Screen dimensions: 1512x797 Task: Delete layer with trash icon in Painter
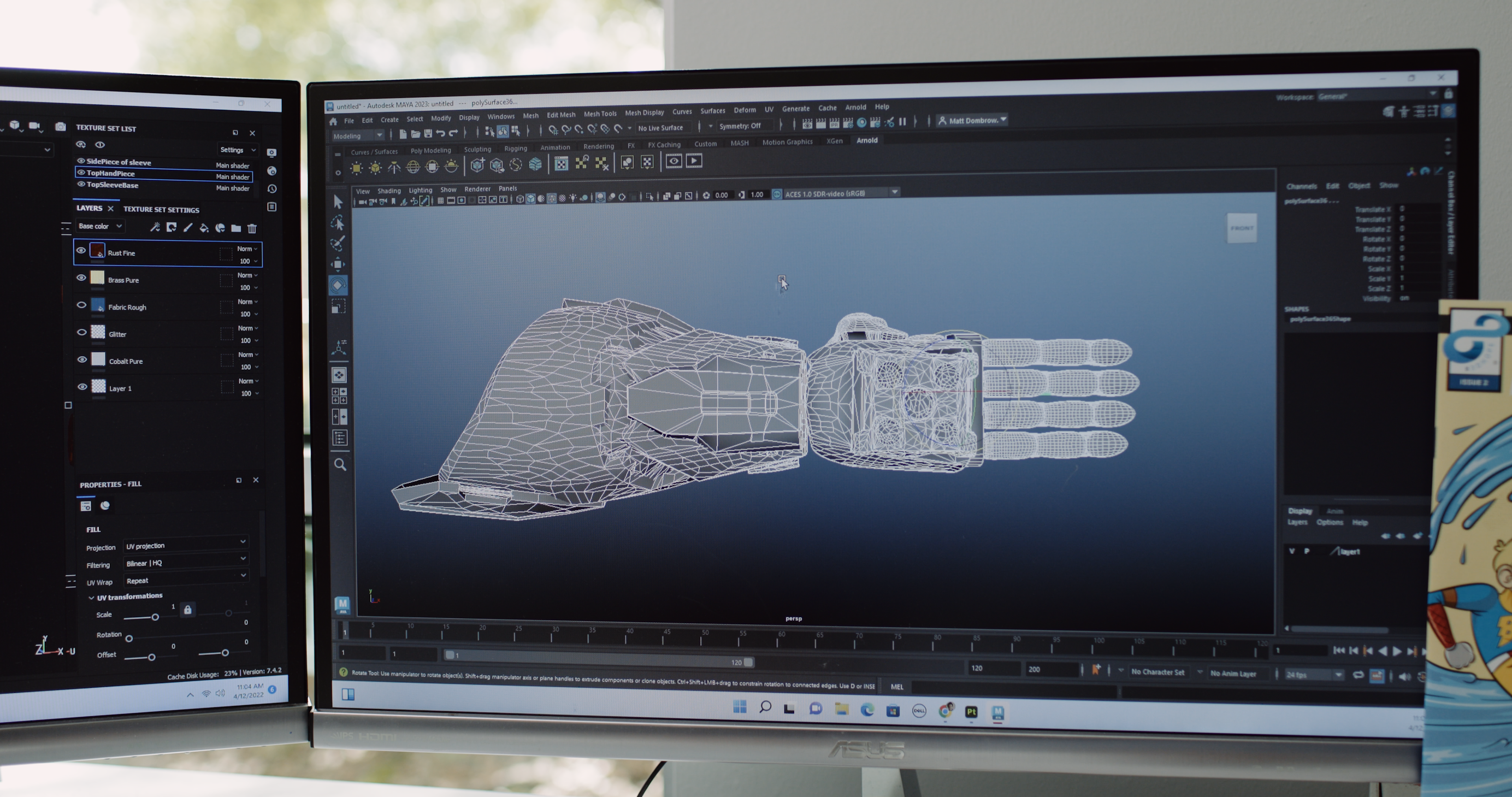point(252,228)
